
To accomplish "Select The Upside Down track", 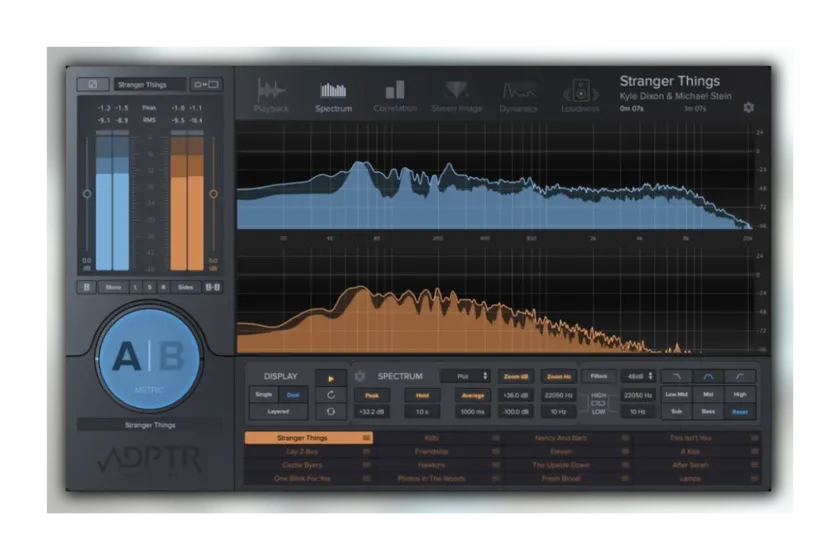I will pos(567,465).
